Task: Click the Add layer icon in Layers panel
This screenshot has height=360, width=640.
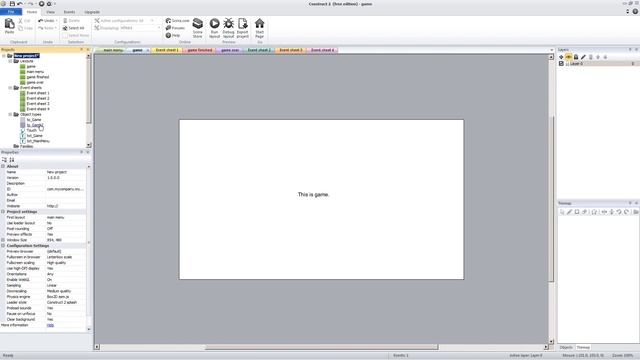Action: click(561, 57)
